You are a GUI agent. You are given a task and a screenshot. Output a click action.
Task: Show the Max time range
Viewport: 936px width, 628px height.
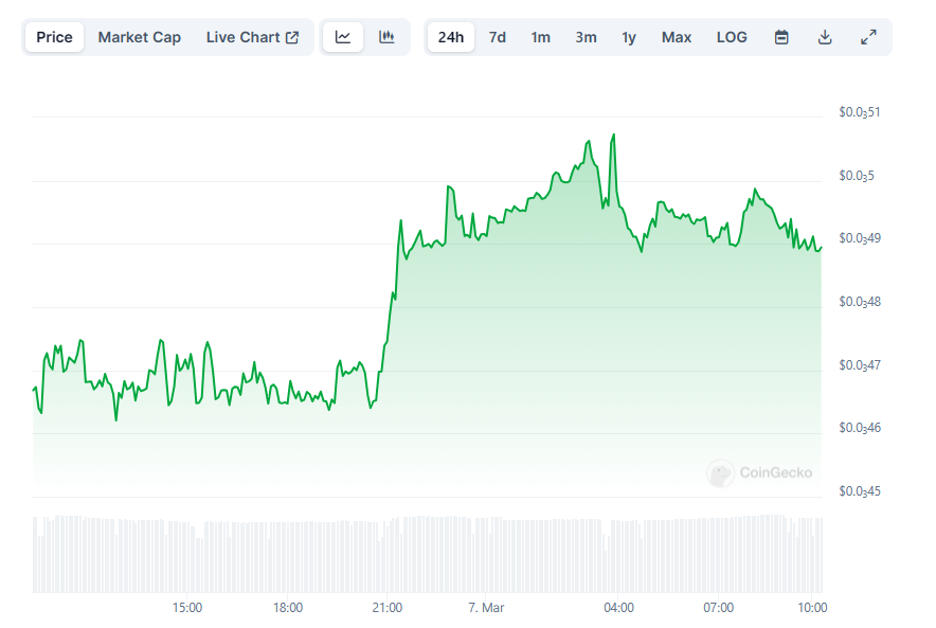[676, 37]
